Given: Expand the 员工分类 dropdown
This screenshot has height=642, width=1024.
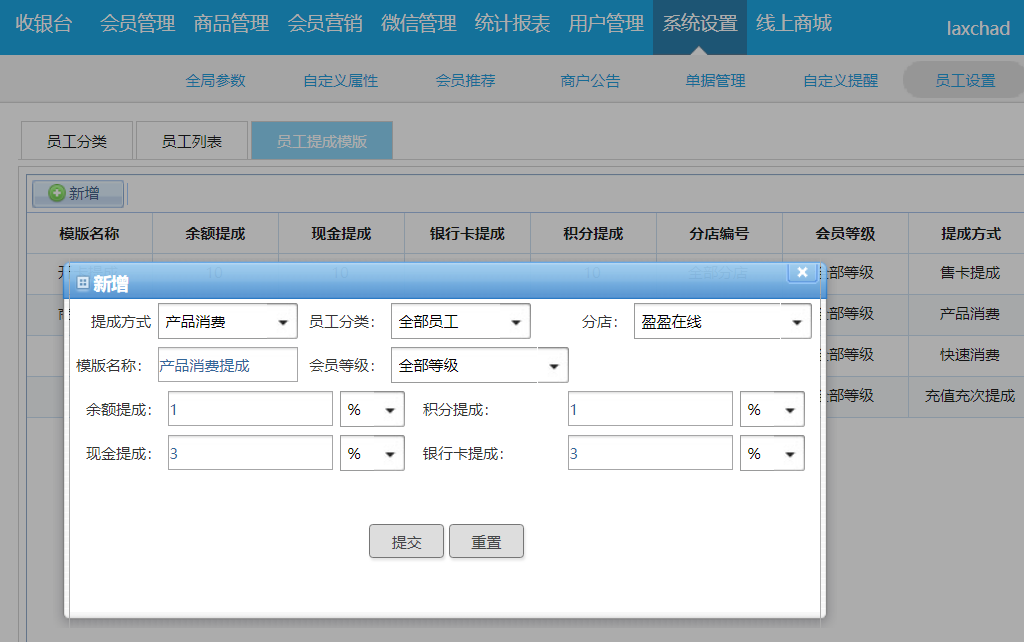Looking at the screenshot, I should tap(516, 322).
